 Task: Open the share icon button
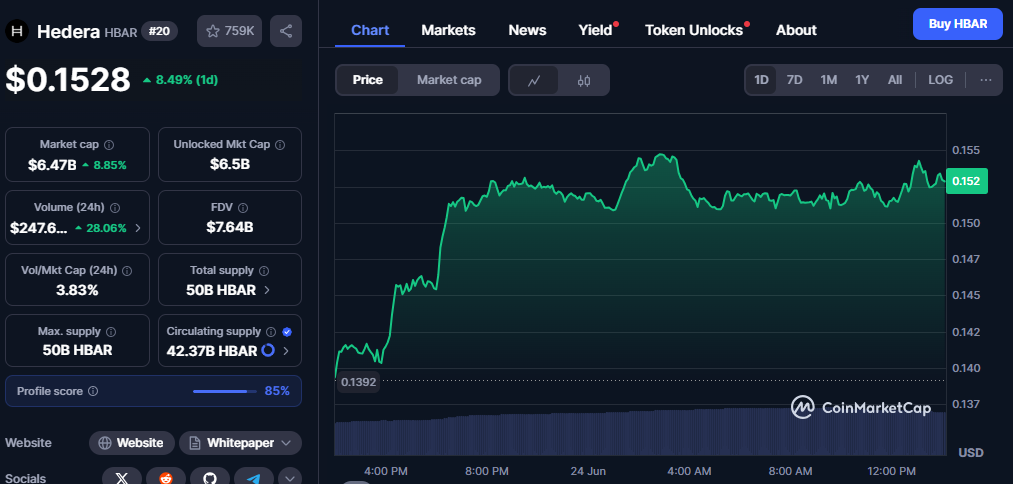286,31
